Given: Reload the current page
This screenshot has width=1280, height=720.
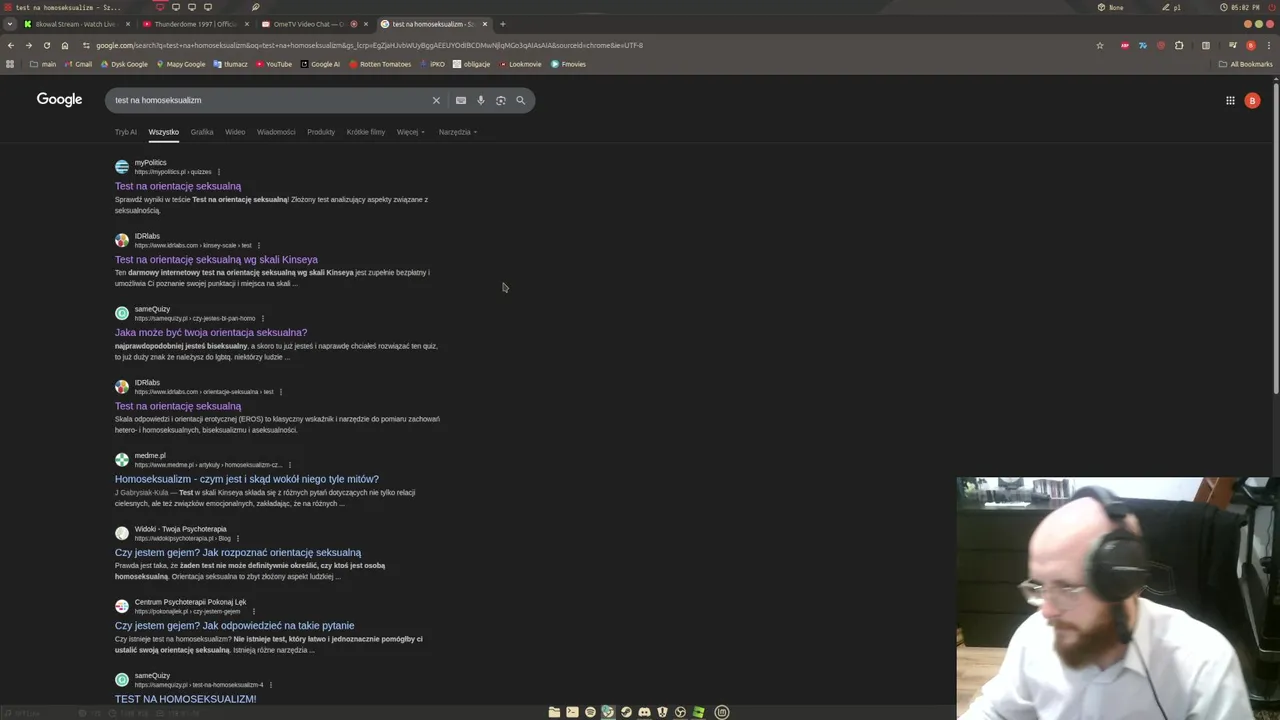Looking at the screenshot, I should 47,45.
